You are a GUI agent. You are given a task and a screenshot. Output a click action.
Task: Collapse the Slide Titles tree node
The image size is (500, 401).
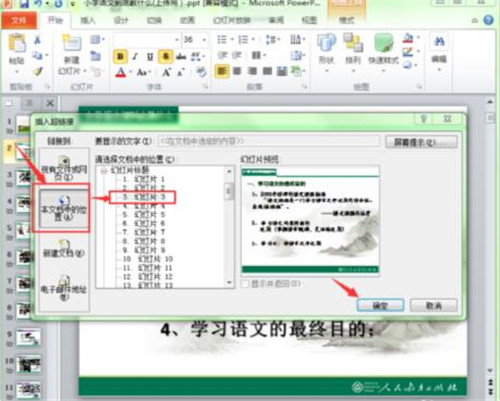tap(104, 171)
